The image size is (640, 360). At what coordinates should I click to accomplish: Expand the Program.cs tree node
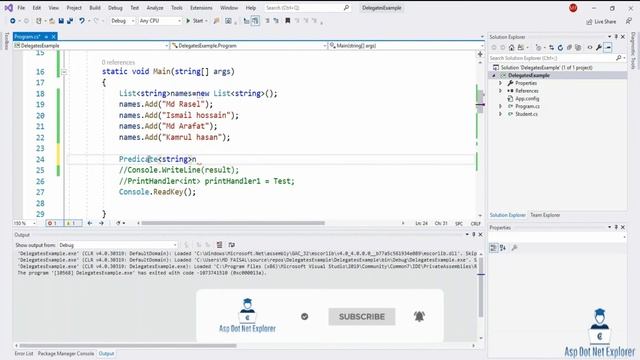500,107
